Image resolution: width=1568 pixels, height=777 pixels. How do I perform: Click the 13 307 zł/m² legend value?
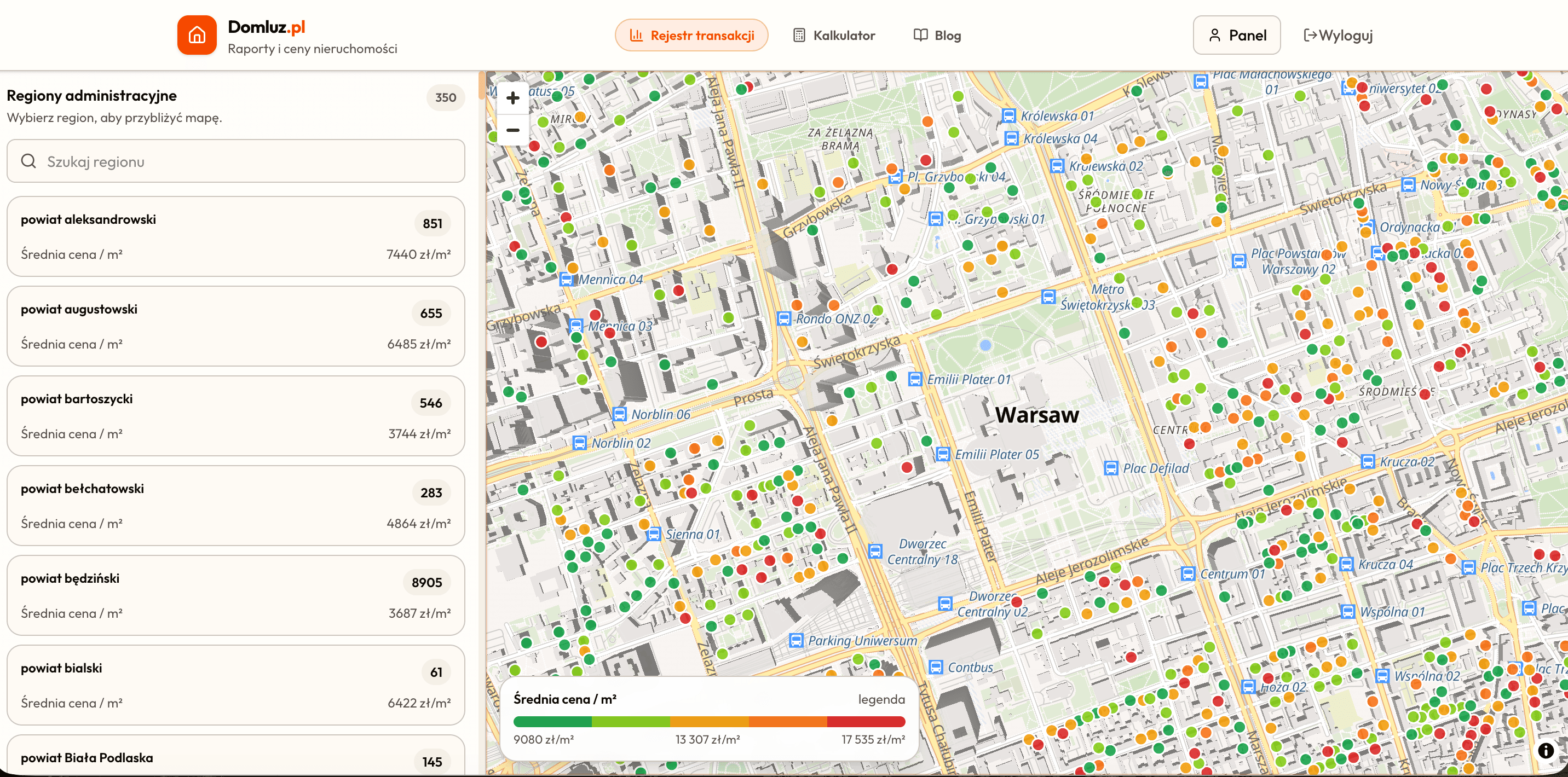click(708, 739)
